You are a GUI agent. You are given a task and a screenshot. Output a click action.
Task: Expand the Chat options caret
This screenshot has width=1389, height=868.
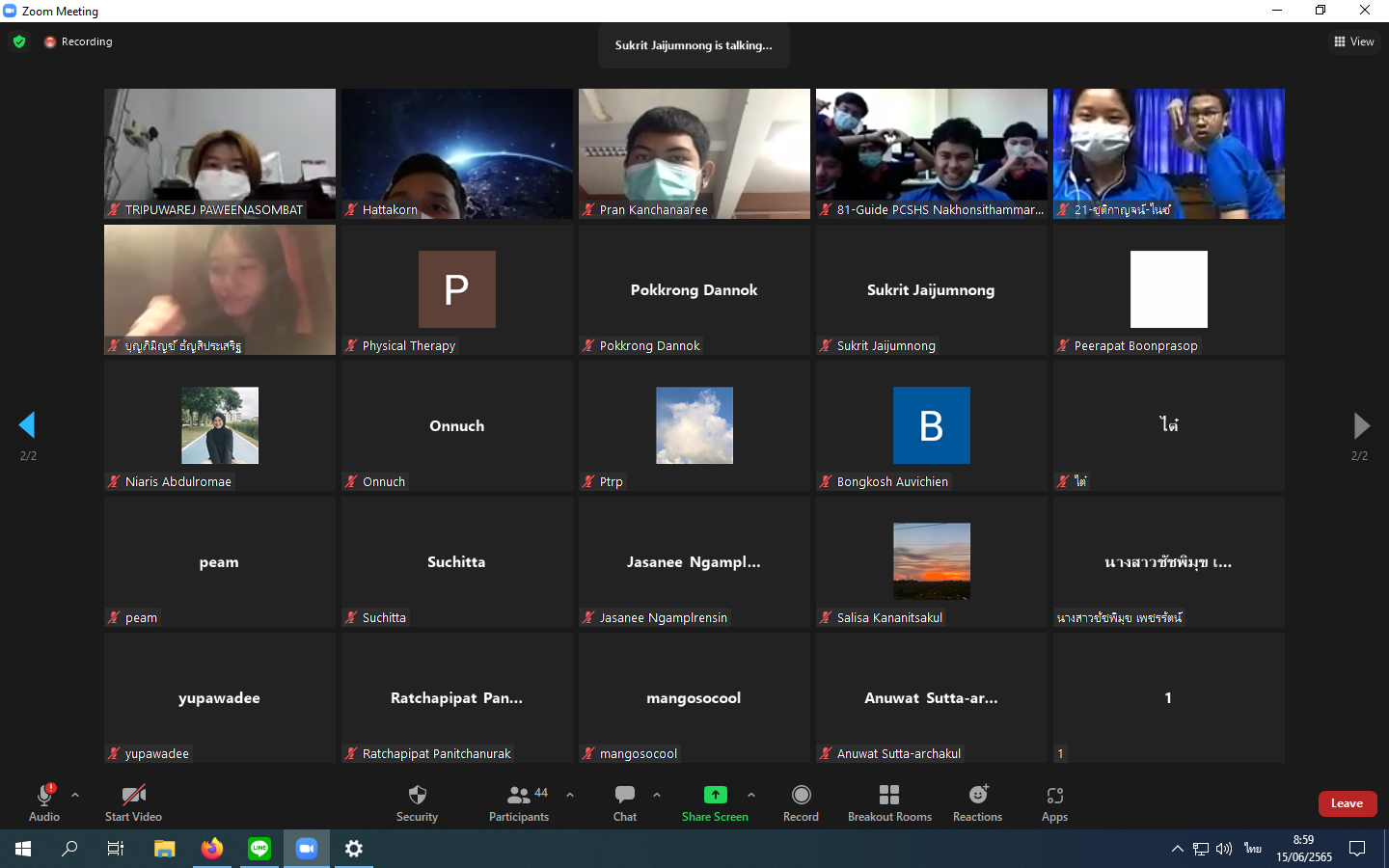click(657, 795)
